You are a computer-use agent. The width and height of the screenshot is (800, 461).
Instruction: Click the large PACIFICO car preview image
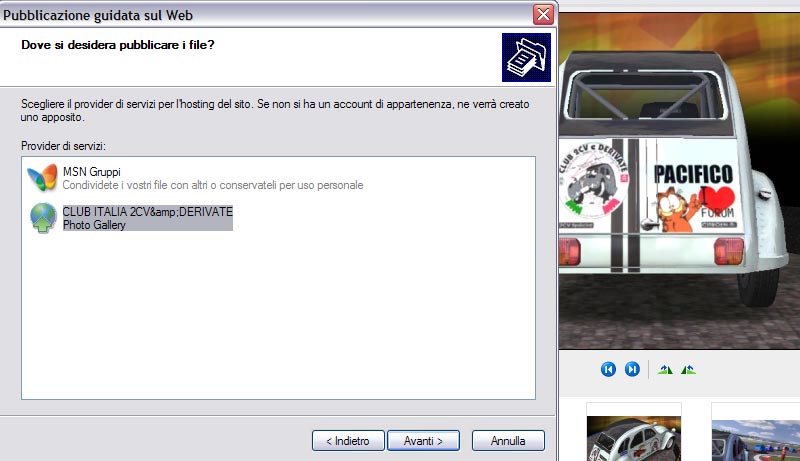(x=680, y=181)
